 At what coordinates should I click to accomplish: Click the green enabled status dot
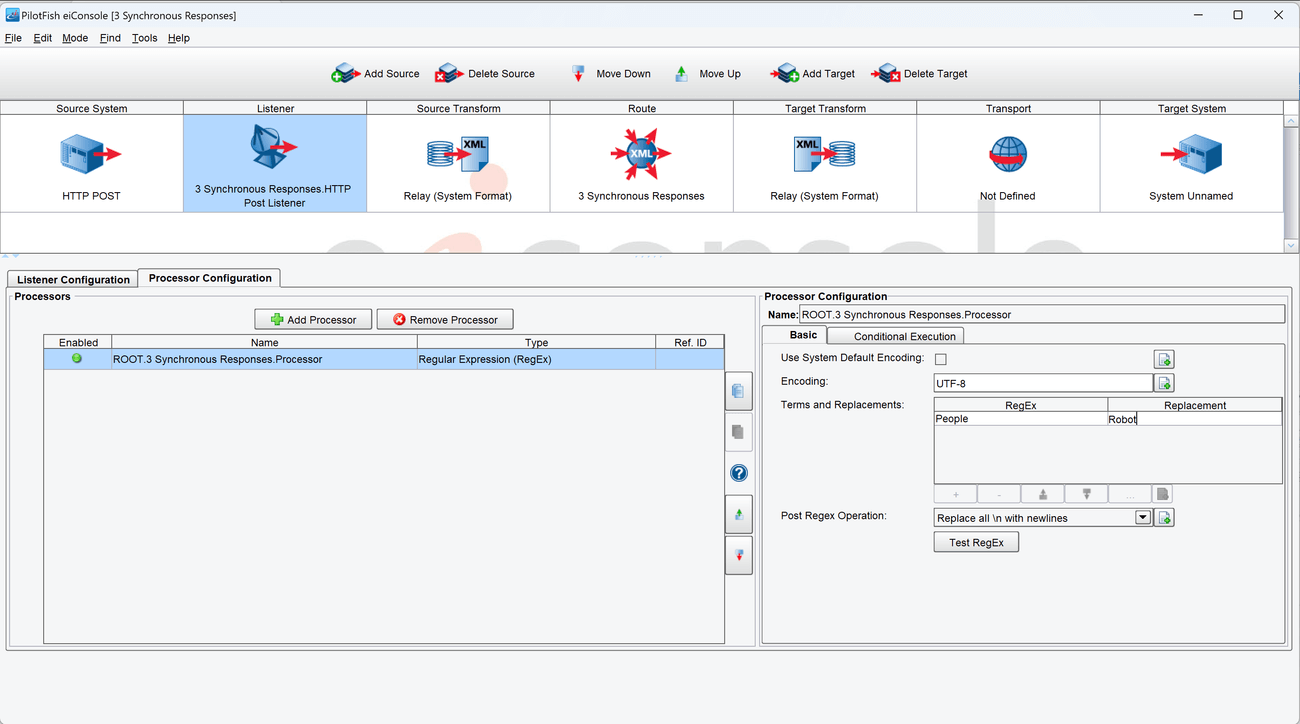pyautogui.click(x=77, y=358)
